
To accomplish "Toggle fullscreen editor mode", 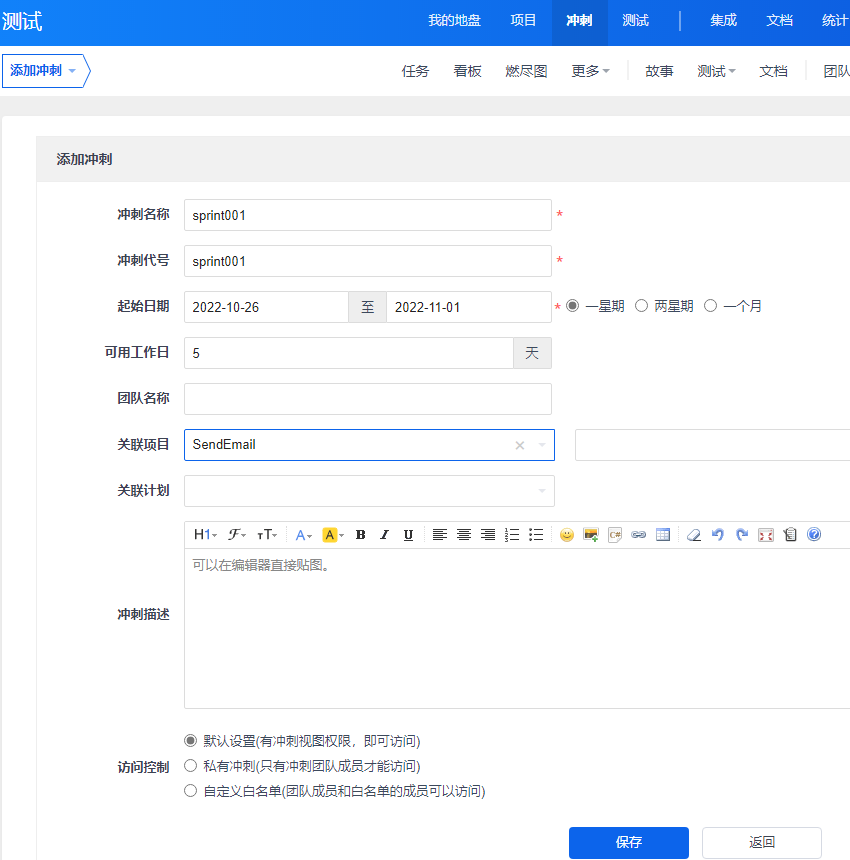I will point(766,535).
